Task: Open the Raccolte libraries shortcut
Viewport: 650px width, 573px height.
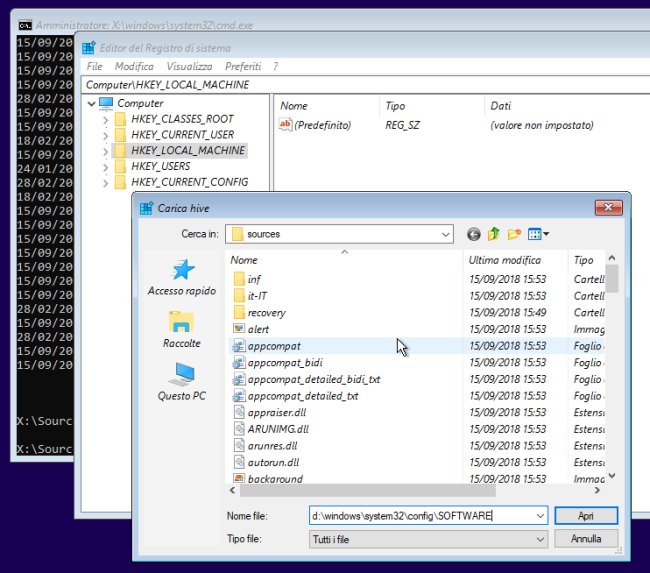Action: point(181,330)
